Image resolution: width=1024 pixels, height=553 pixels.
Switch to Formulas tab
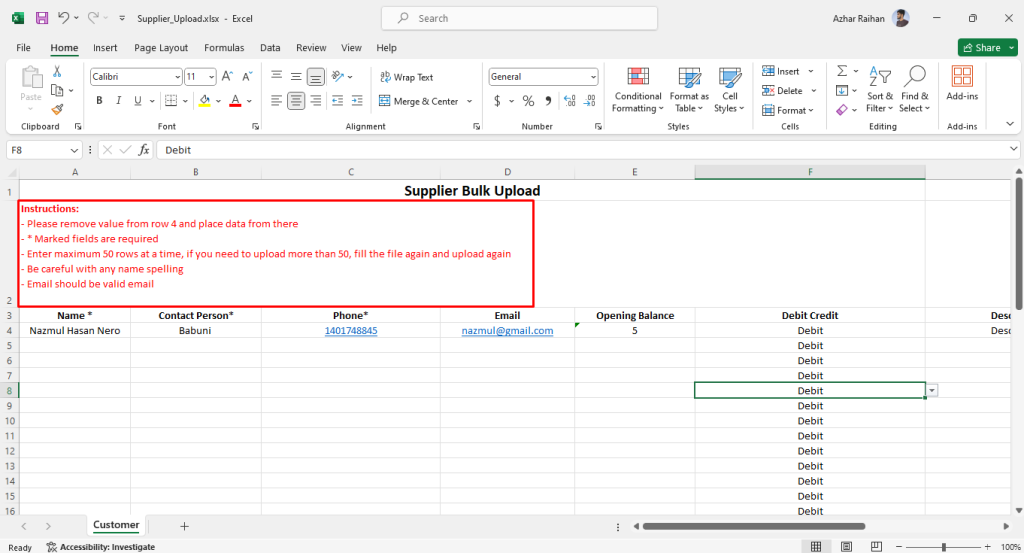(x=224, y=48)
